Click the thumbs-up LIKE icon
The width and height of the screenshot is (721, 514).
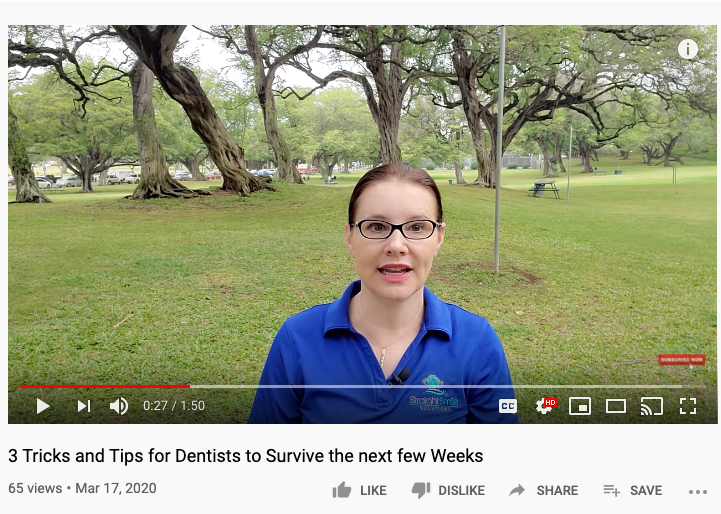click(x=342, y=490)
